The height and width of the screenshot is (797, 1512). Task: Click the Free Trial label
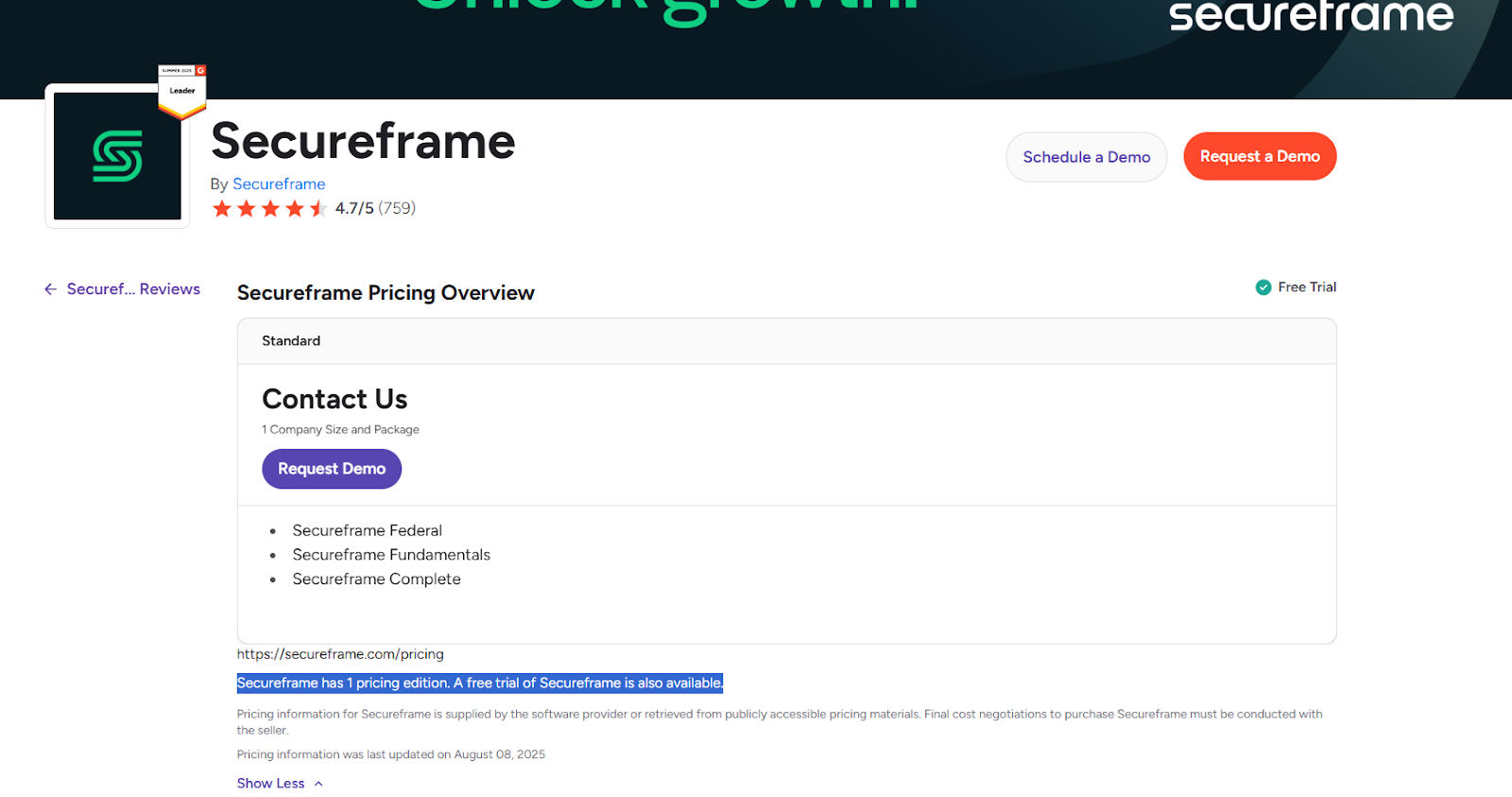click(x=1307, y=287)
